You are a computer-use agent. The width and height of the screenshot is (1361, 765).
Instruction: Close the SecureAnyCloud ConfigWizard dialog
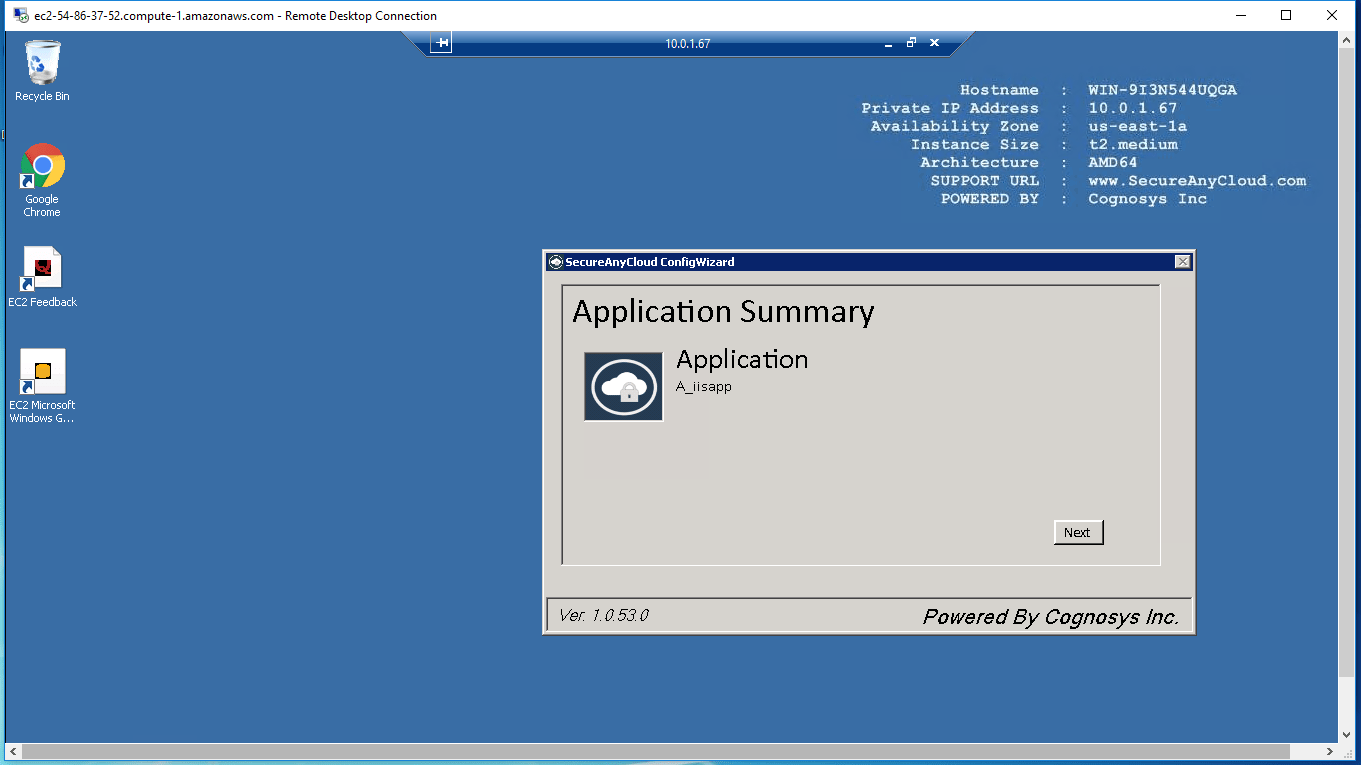pyautogui.click(x=1182, y=262)
